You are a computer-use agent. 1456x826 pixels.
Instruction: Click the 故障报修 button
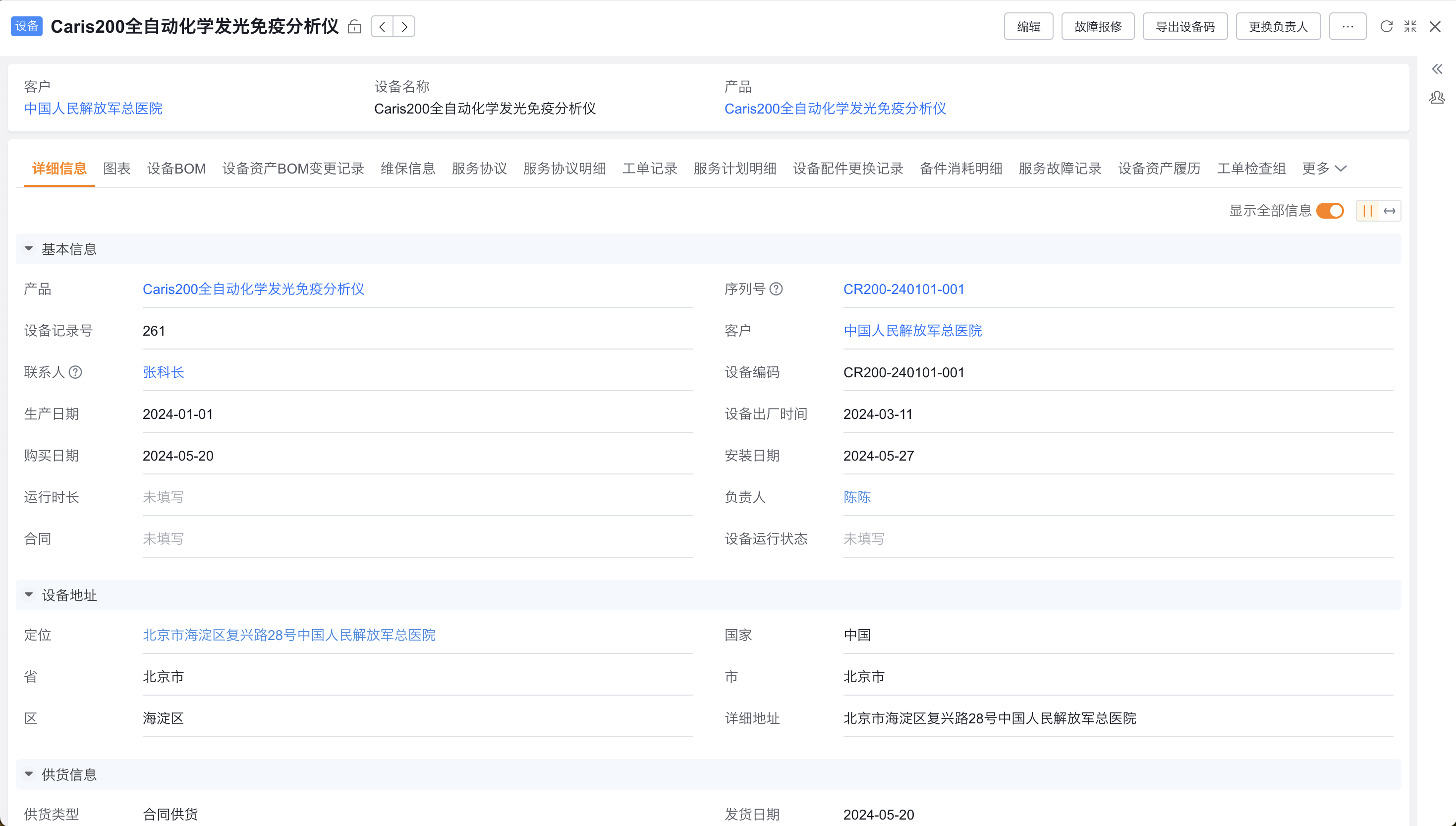click(1098, 27)
